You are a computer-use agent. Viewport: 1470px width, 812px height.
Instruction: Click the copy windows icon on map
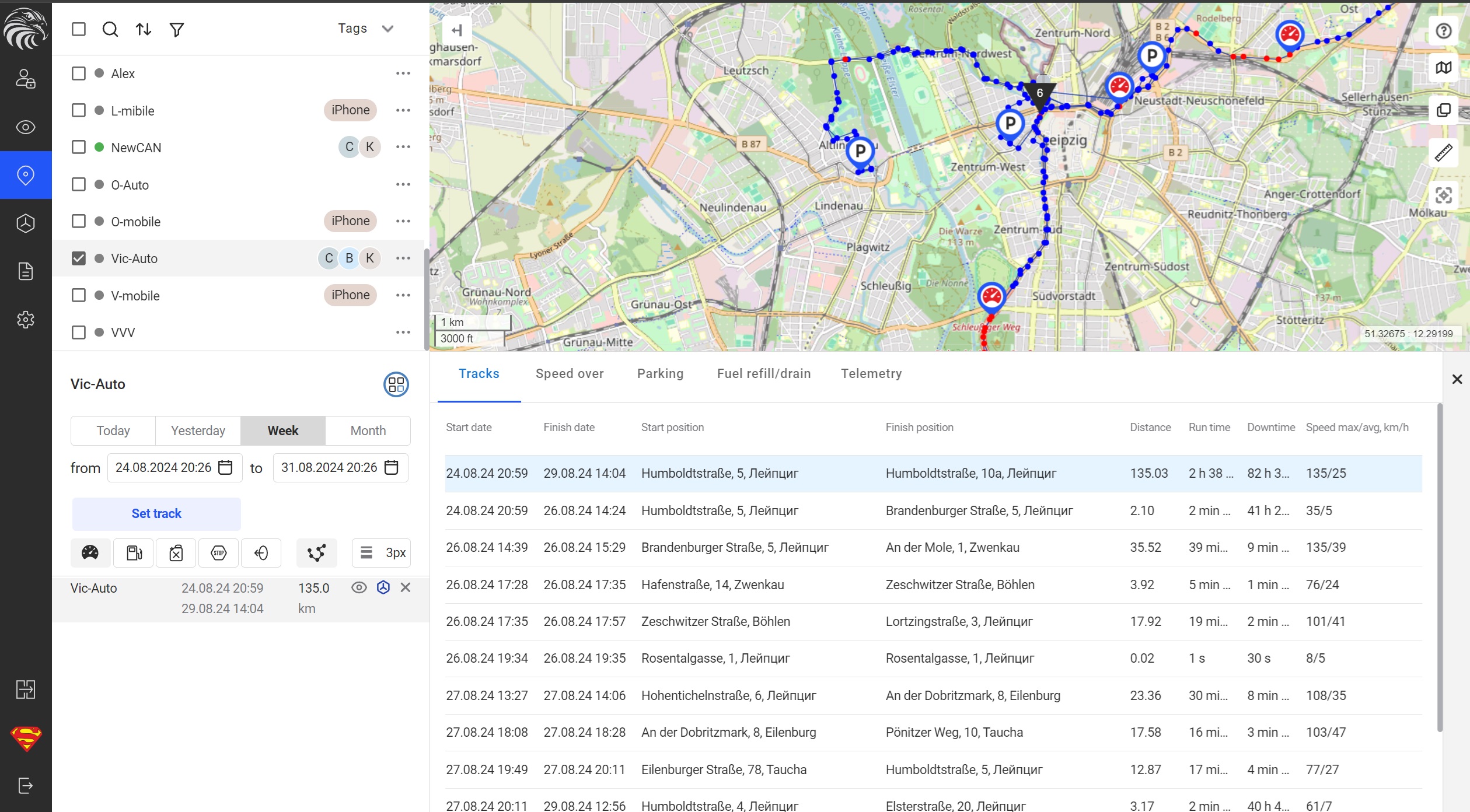click(x=1444, y=110)
